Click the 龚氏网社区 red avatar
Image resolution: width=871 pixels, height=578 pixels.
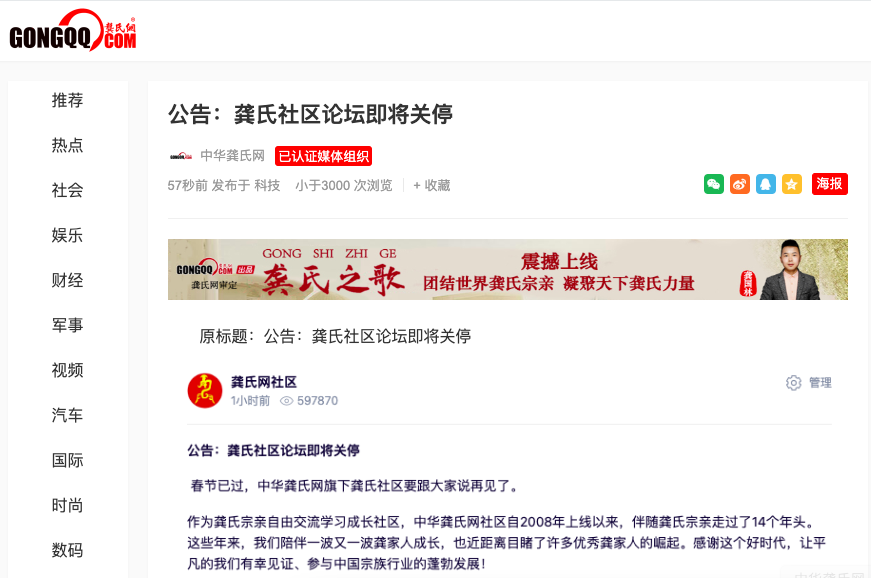[205, 390]
